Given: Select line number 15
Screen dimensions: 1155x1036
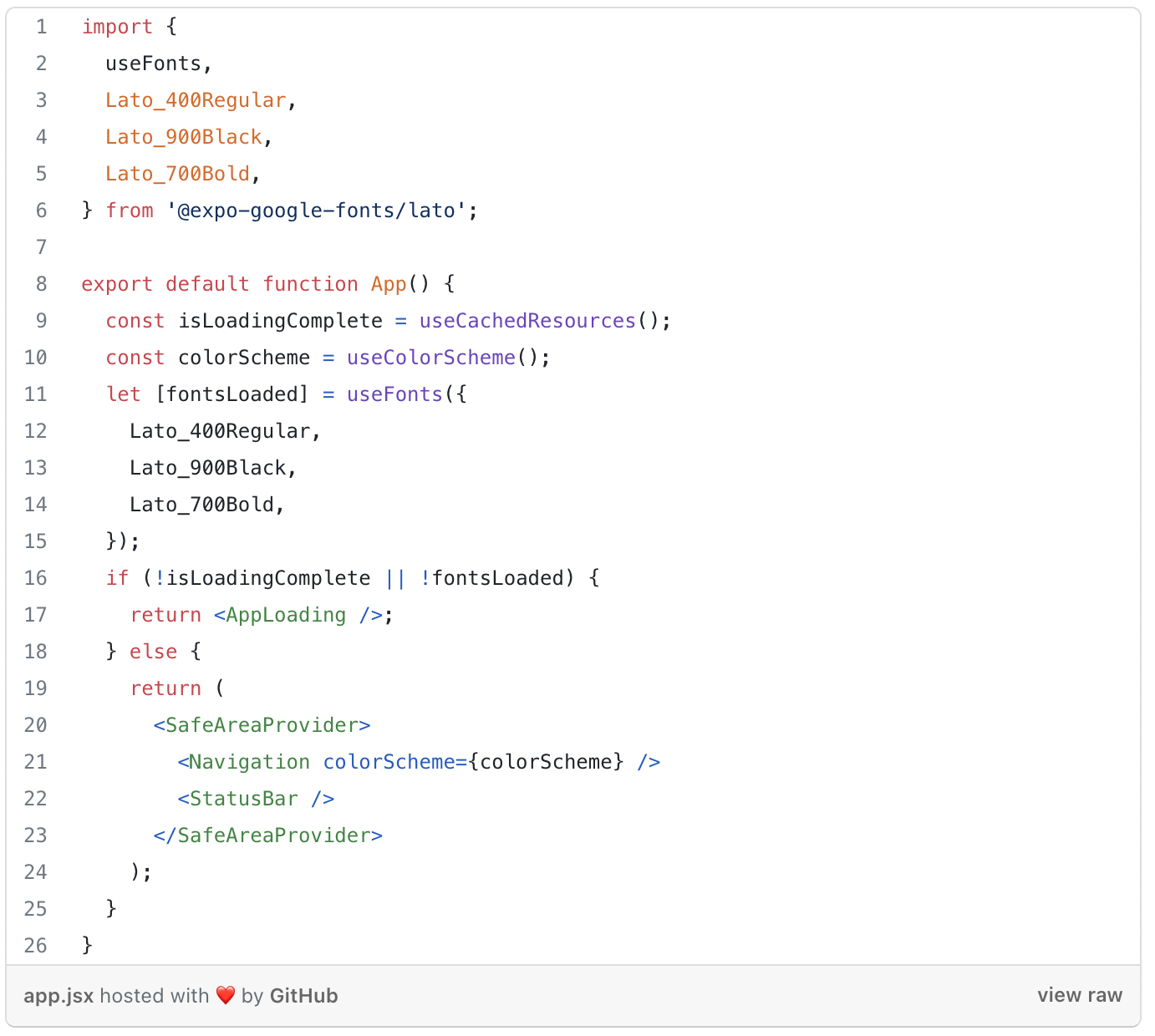Looking at the screenshot, I should tap(35, 541).
